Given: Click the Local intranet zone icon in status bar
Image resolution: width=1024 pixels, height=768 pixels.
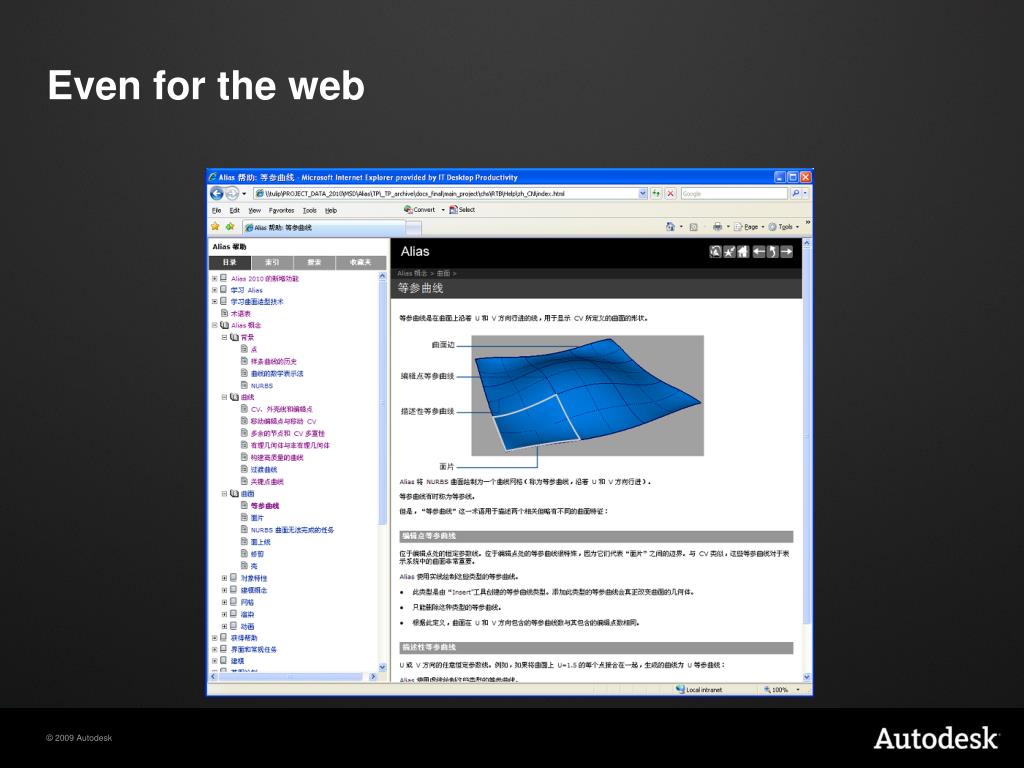Looking at the screenshot, I should click(x=680, y=689).
